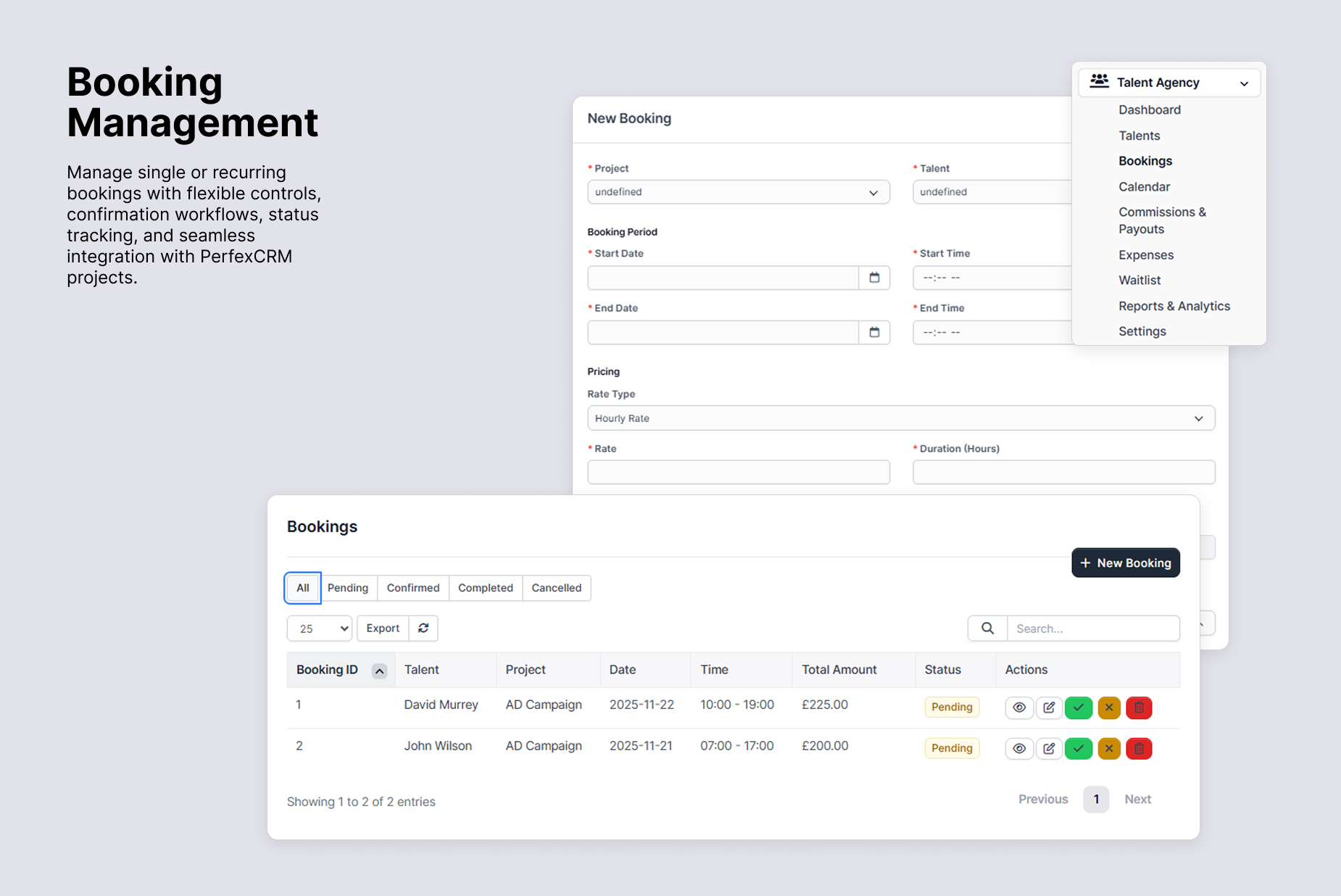Screen dimensions: 1341x896
Task: Focus the Search bookings field
Action: point(1093,629)
